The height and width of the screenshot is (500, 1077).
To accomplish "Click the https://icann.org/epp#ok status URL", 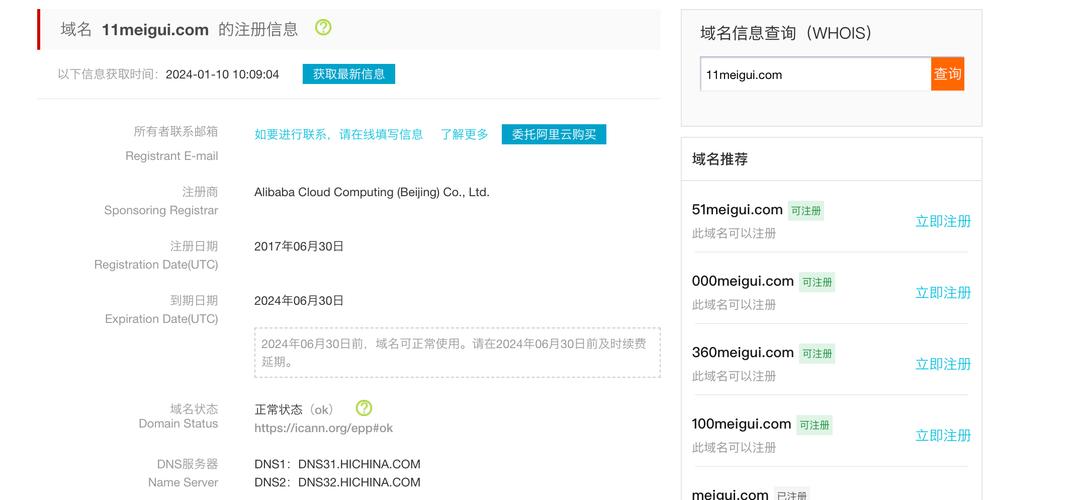I will pos(323,428).
